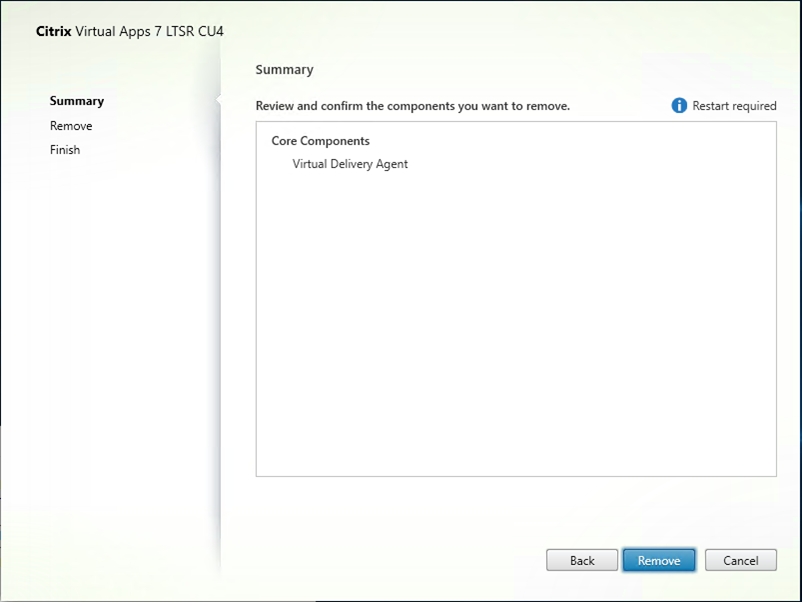Select the Remove step in the sidebar

(x=71, y=126)
